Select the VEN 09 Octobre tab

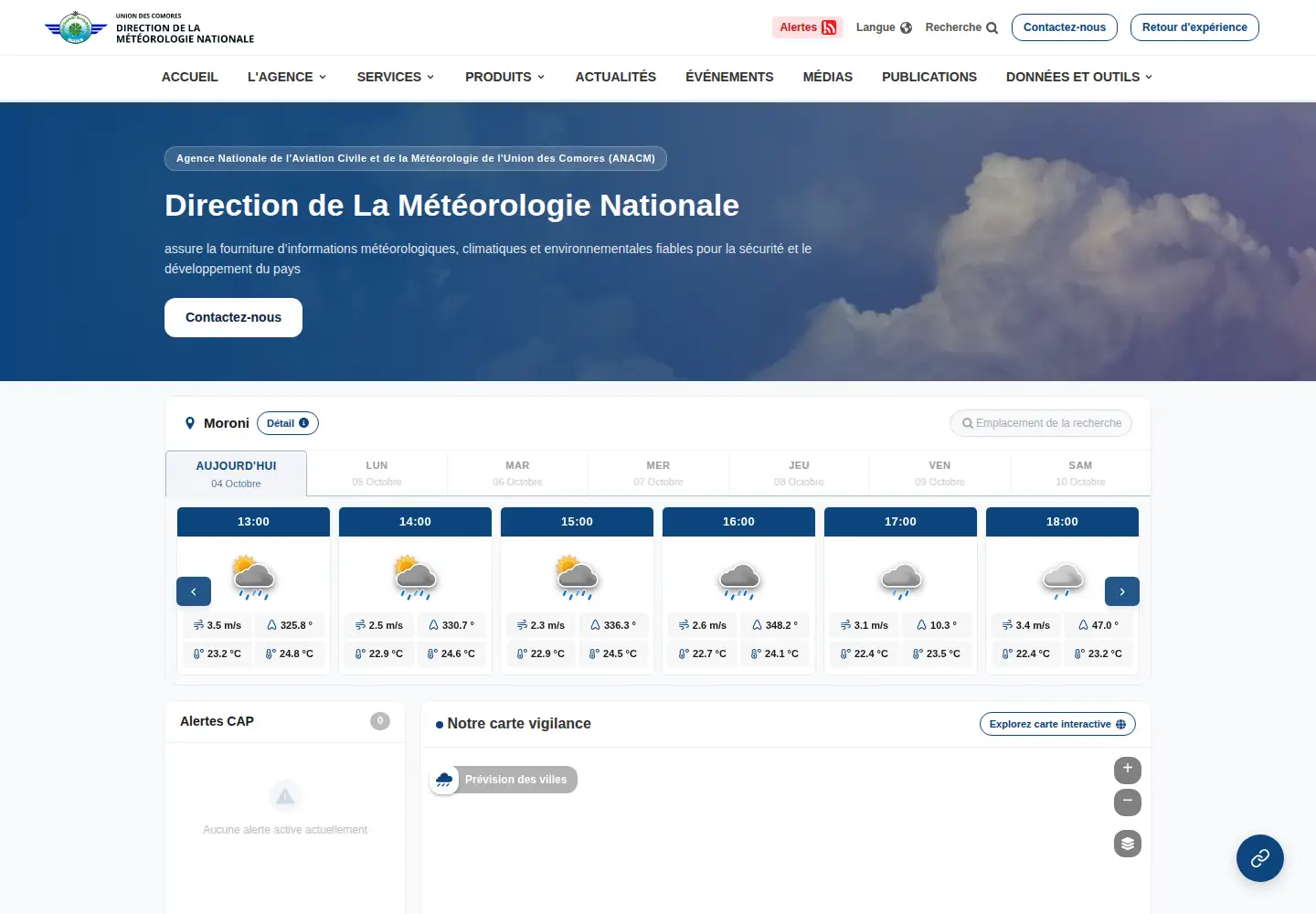point(939,473)
